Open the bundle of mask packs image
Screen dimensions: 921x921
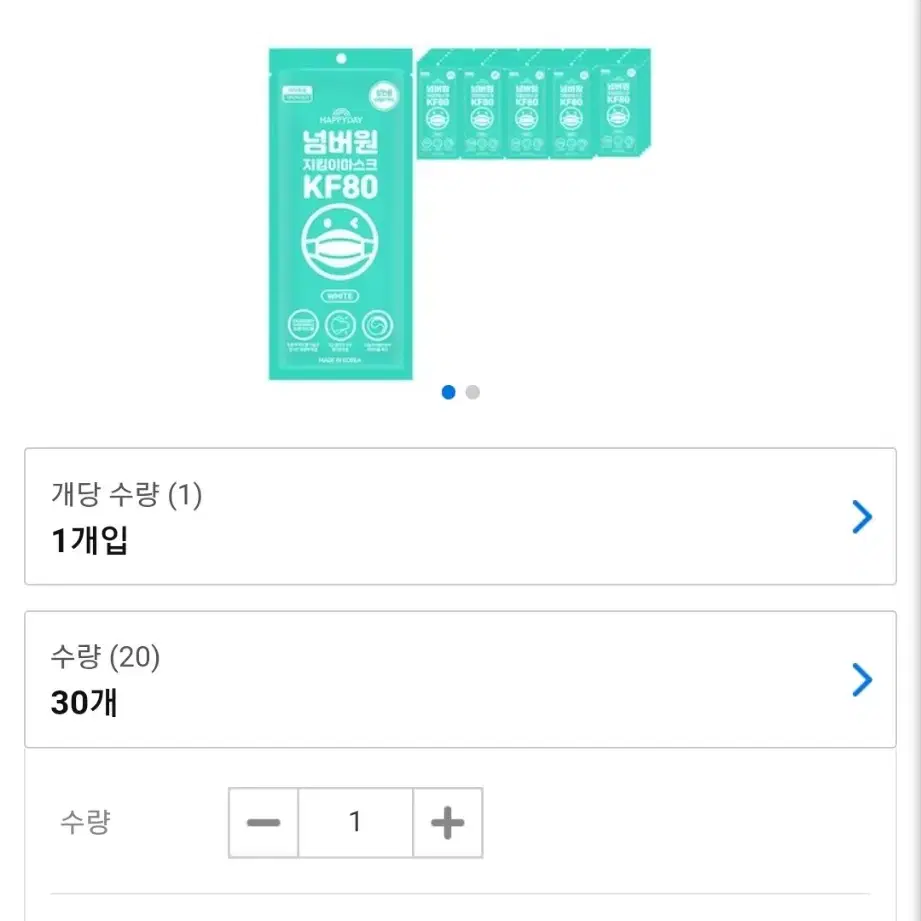pos(534,104)
